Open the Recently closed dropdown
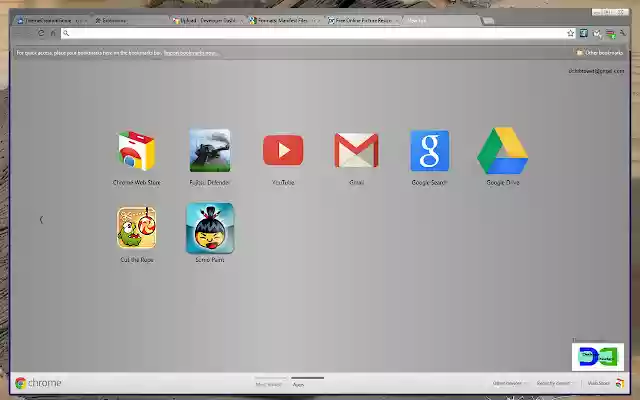The width and height of the screenshot is (640, 400). pos(555,383)
